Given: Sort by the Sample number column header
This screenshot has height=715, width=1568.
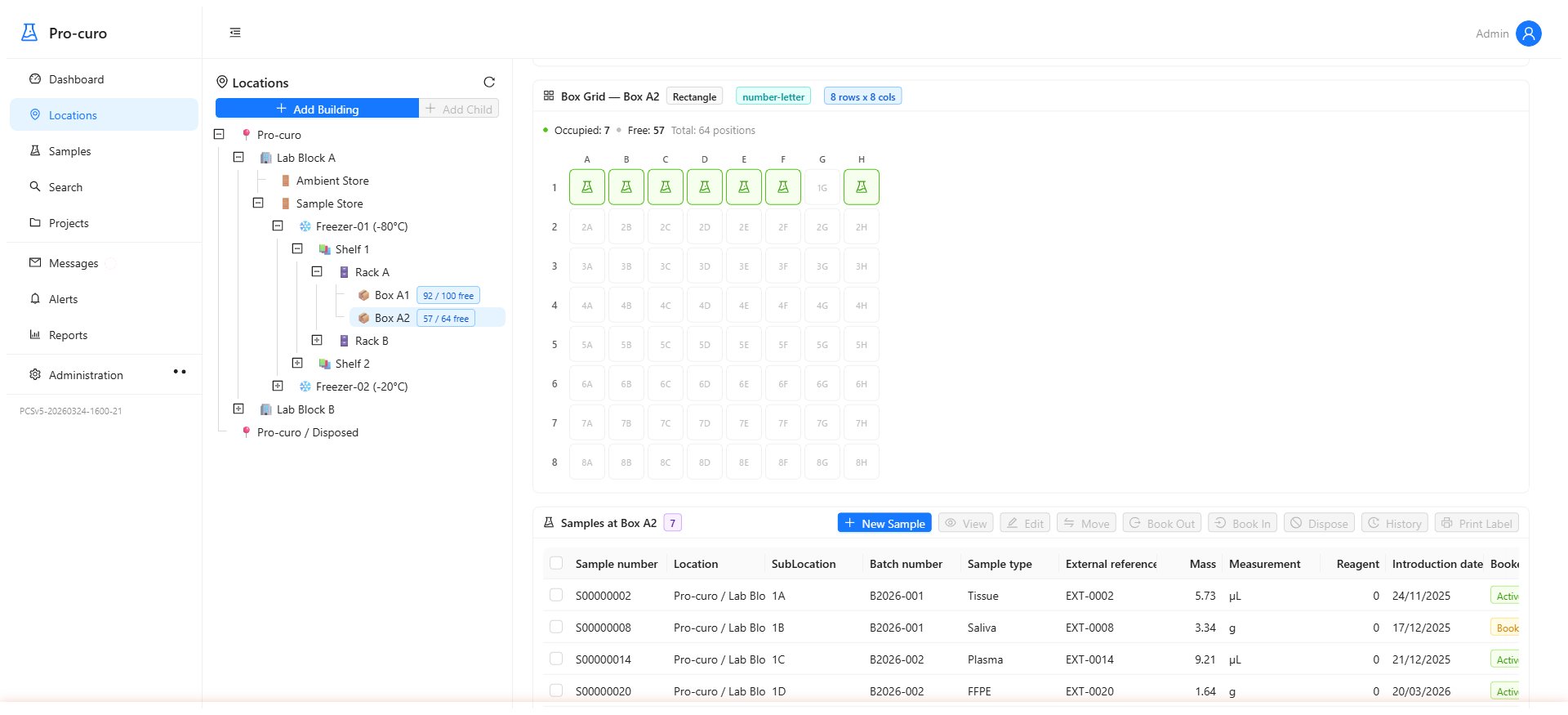Looking at the screenshot, I should point(616,564).
